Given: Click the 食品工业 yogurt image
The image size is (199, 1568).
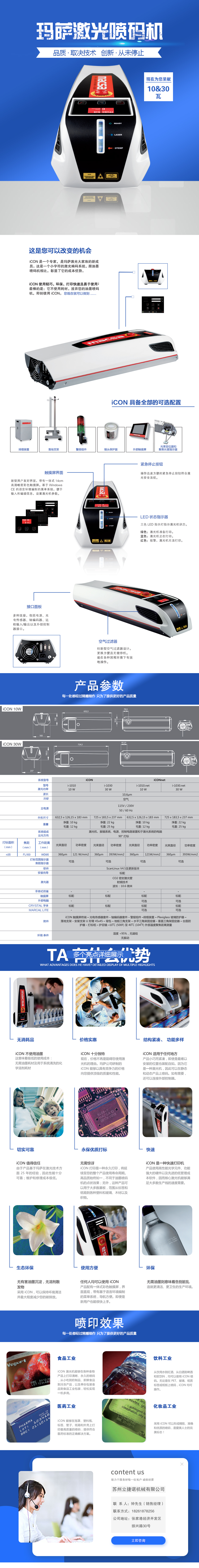Looking at the screenshot, I should point(28,1373).
